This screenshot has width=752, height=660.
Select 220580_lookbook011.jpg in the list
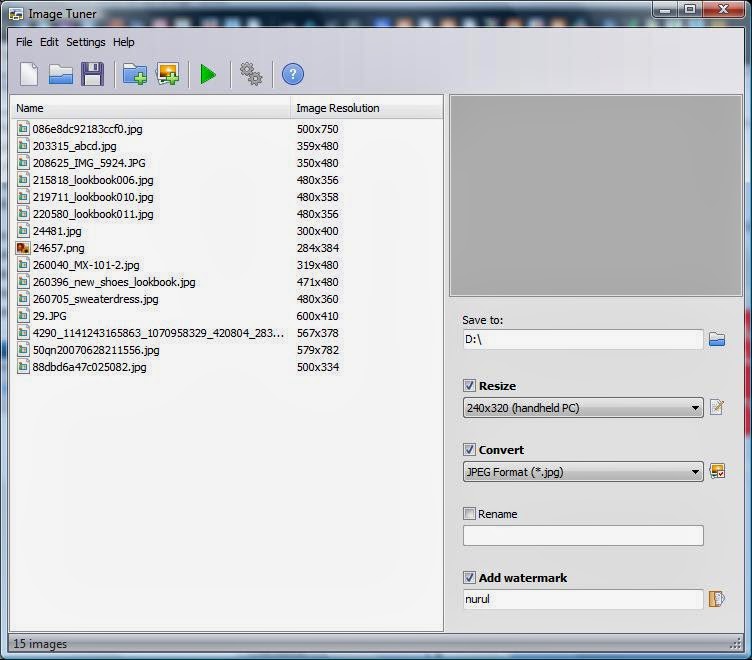93,214
